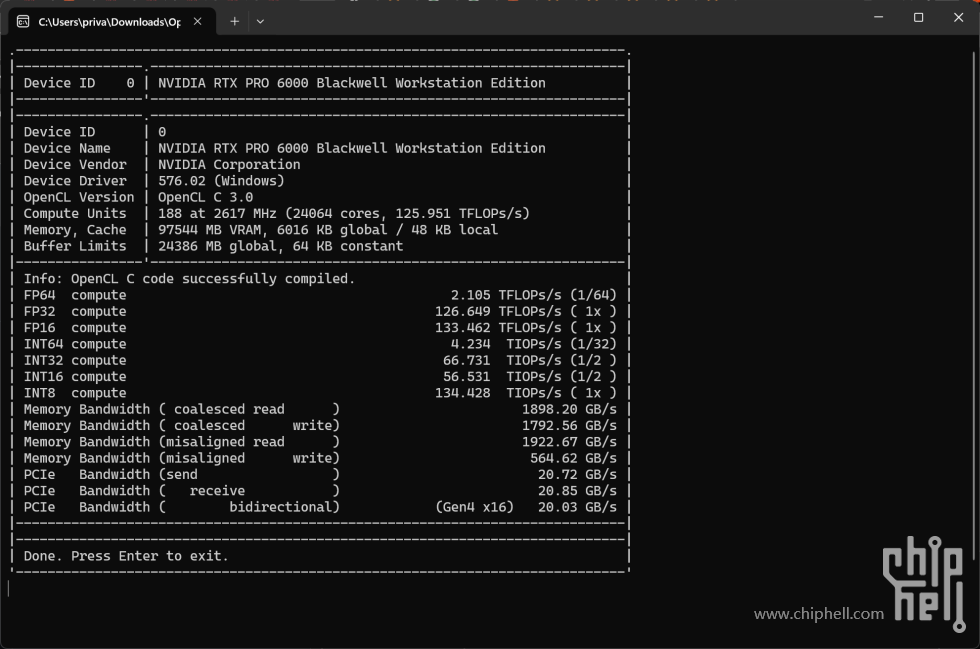Close the current terminal tab
Screen dimensions: 980x649
tap(198, 21)
